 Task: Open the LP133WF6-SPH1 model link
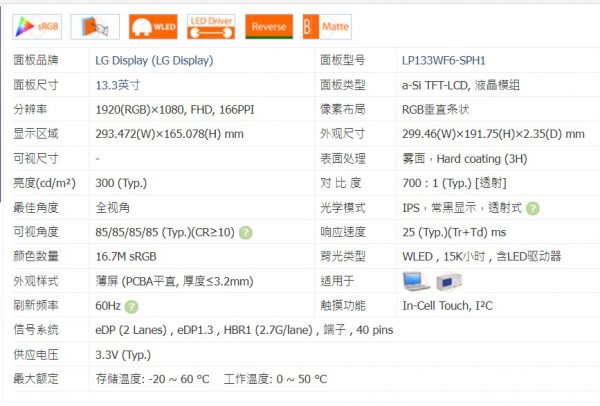pyautogui.click(x=443, y=60)
